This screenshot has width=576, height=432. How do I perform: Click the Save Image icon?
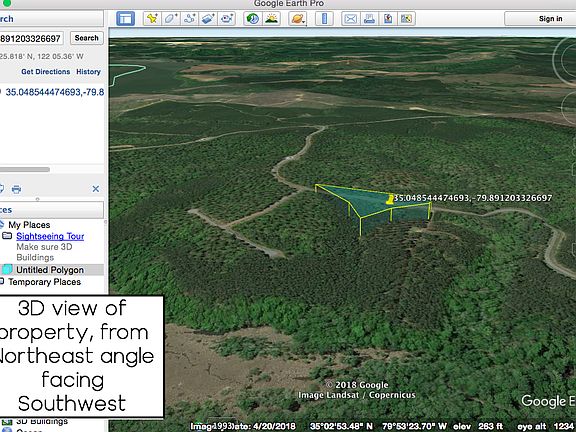click(x=388, y=18)
